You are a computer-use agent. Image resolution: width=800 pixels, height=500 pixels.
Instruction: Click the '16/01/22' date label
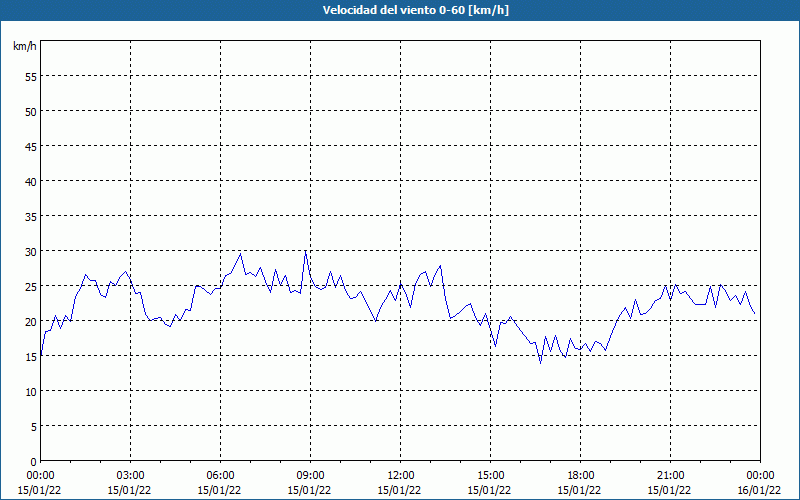[759, 490]
